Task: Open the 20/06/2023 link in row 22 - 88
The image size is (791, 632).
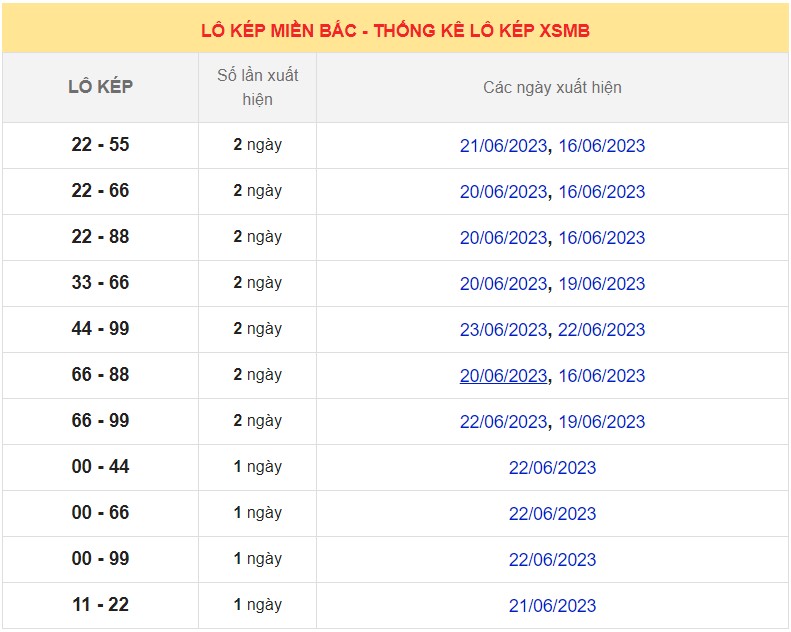Action: [x=503, y=238]
